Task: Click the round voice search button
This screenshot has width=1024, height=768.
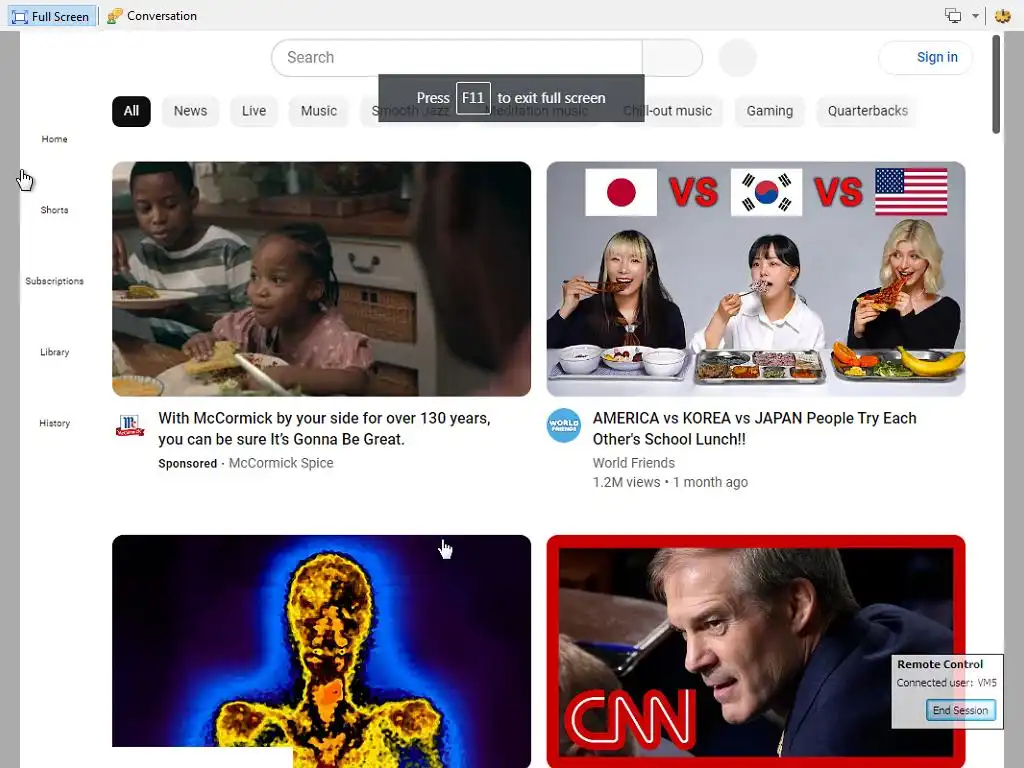Action: point(737,57)
